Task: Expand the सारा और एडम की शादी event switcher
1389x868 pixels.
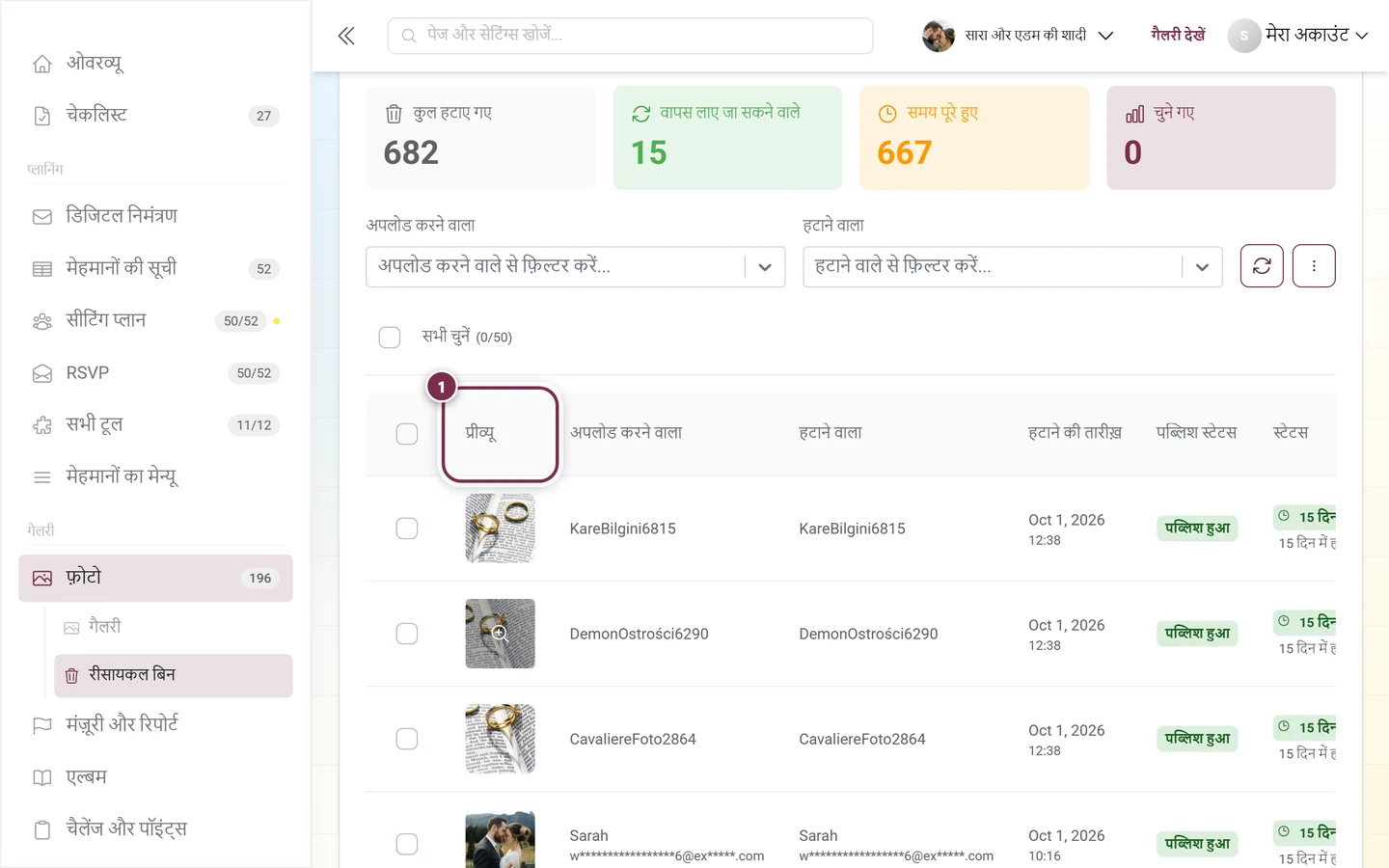Action: point(1018,36)
